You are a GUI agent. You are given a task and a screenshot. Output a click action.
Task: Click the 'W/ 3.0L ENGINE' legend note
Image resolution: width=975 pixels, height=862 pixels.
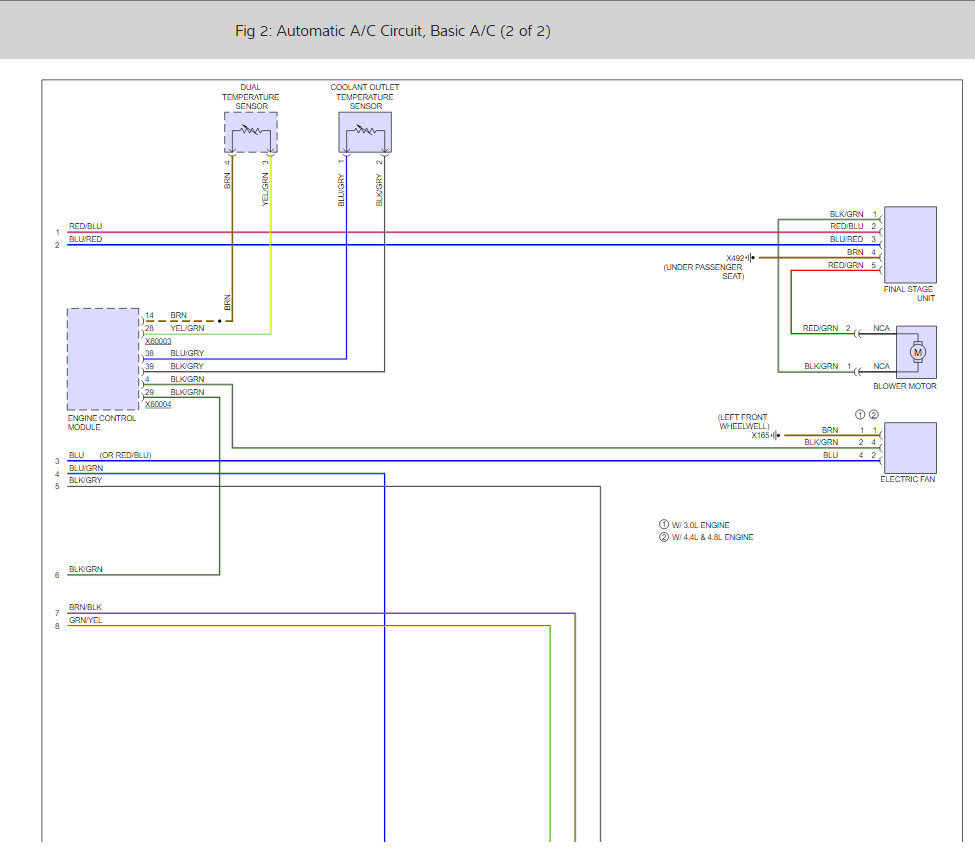tap(696, 525)
